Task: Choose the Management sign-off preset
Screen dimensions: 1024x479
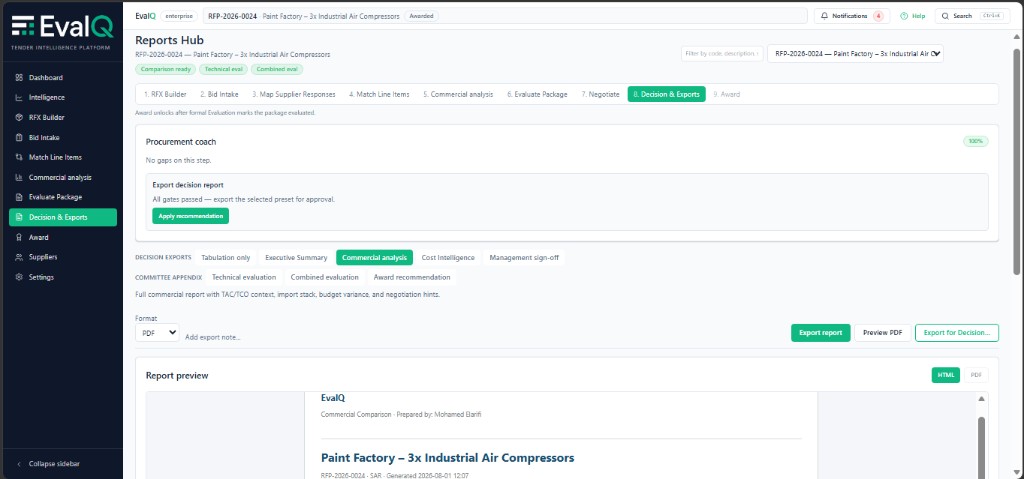Action: click(524, 257)
